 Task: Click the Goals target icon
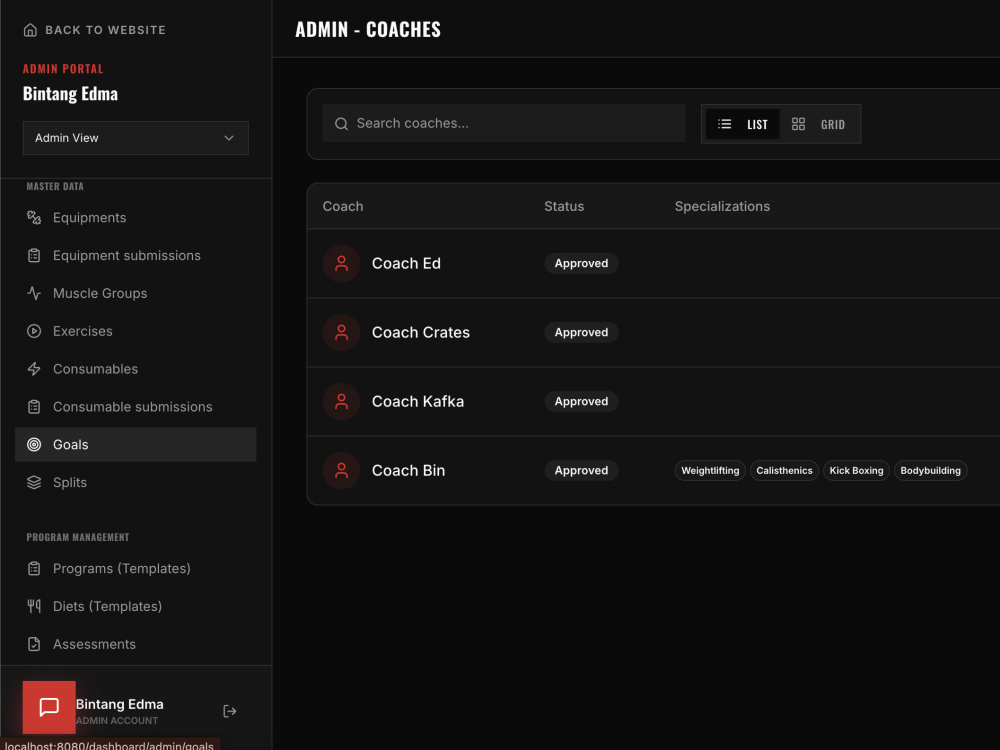click(x=34, y=445)
